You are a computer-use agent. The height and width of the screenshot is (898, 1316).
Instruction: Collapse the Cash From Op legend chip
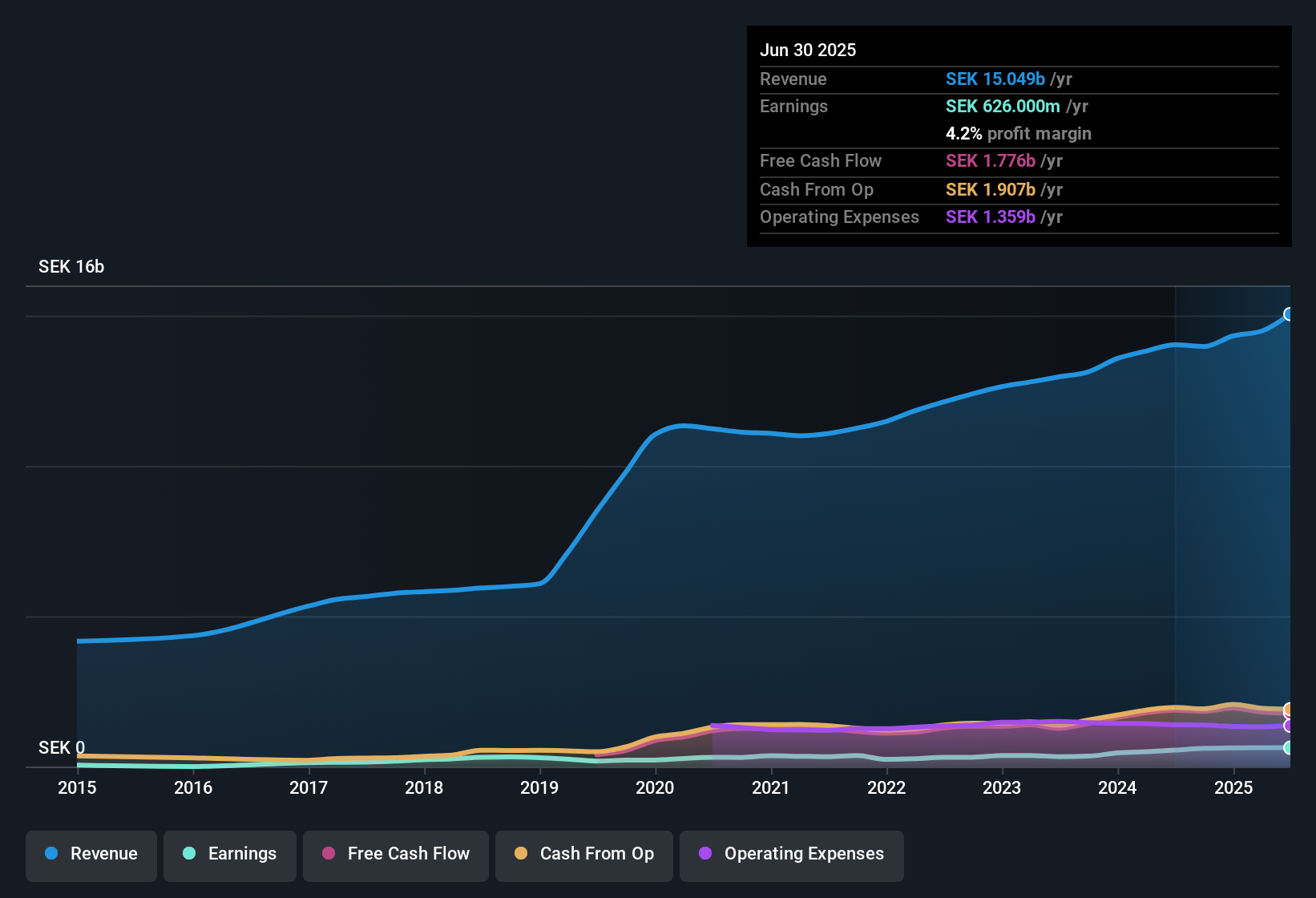pyautogui.click(x=583, y=854)
